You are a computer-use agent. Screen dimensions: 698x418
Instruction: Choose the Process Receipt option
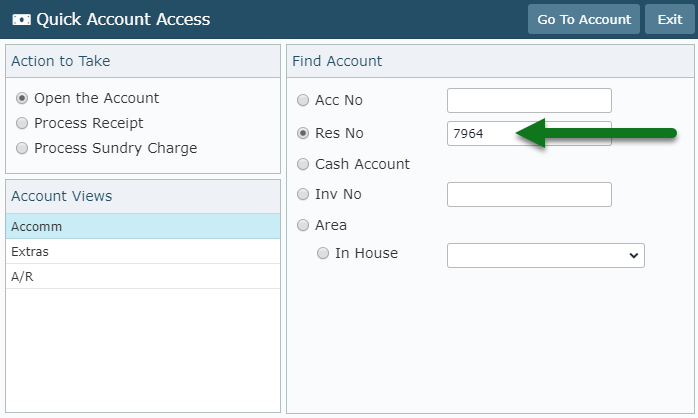(x=22, y=123)
